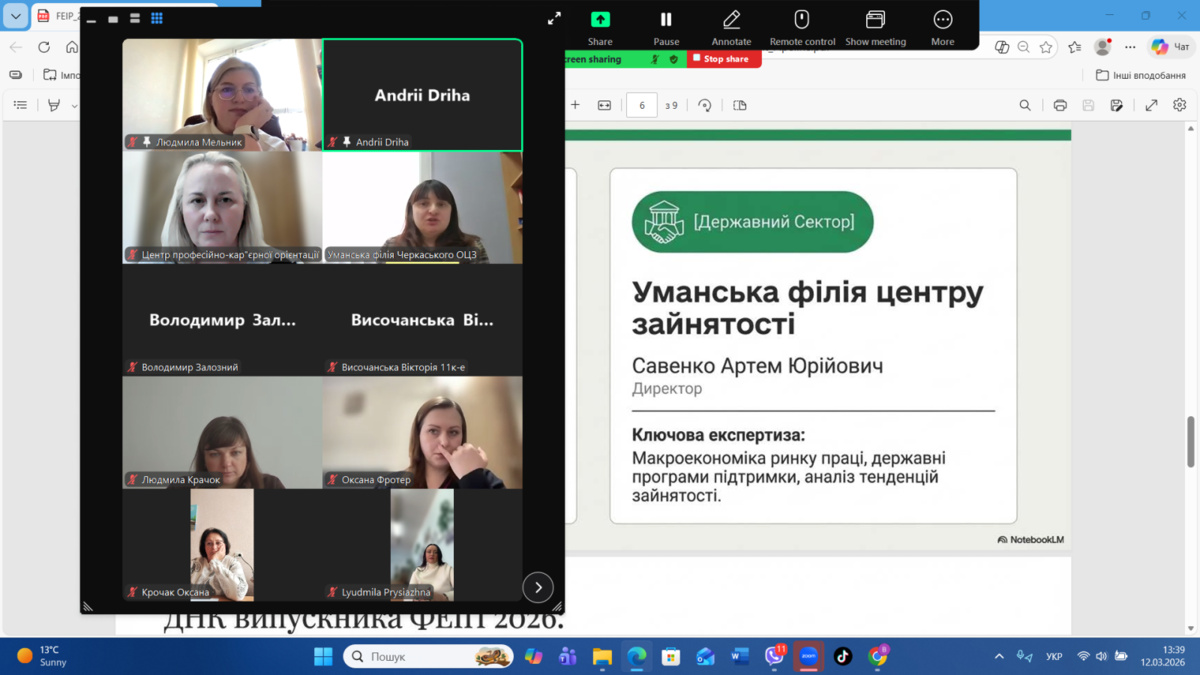Switch to Zoom gallery grid view

[157, 18]
